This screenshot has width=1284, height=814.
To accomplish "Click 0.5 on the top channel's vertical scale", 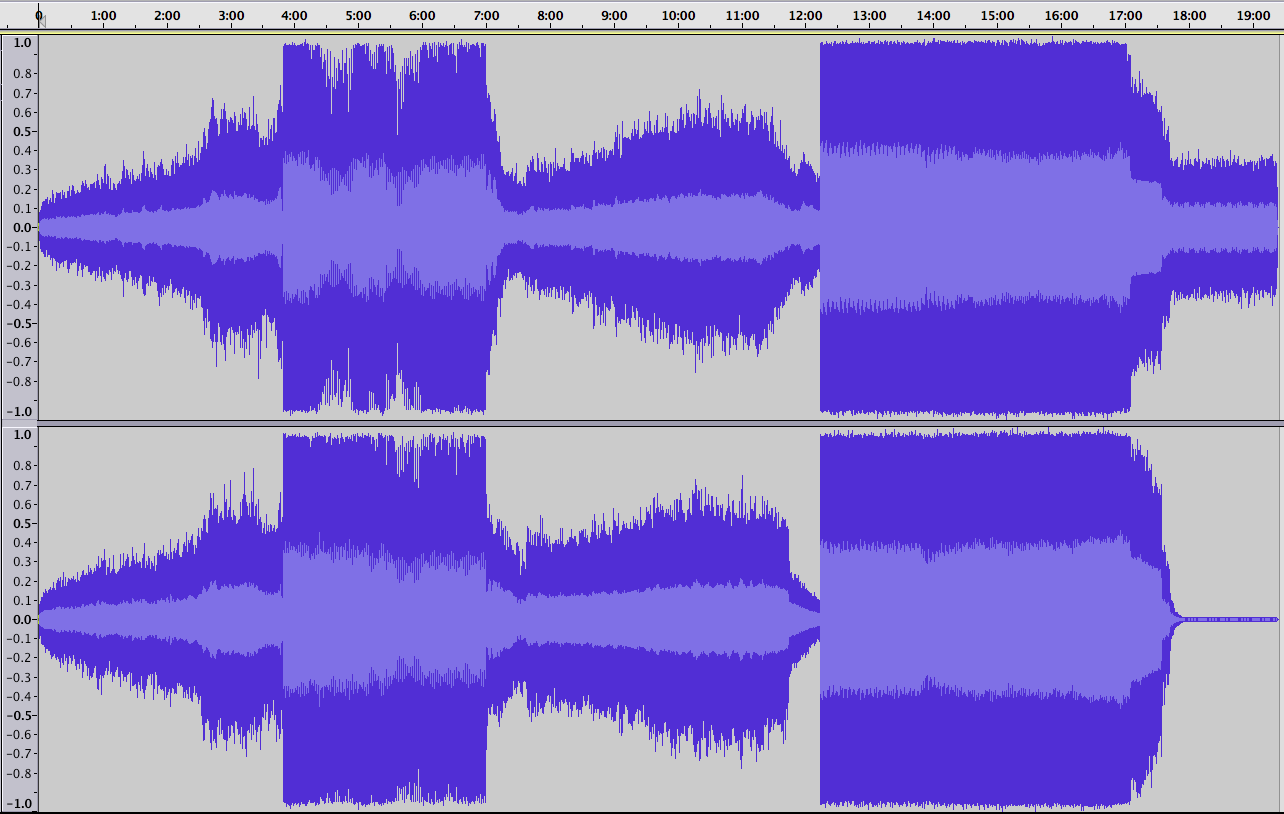I will (22, 131).
